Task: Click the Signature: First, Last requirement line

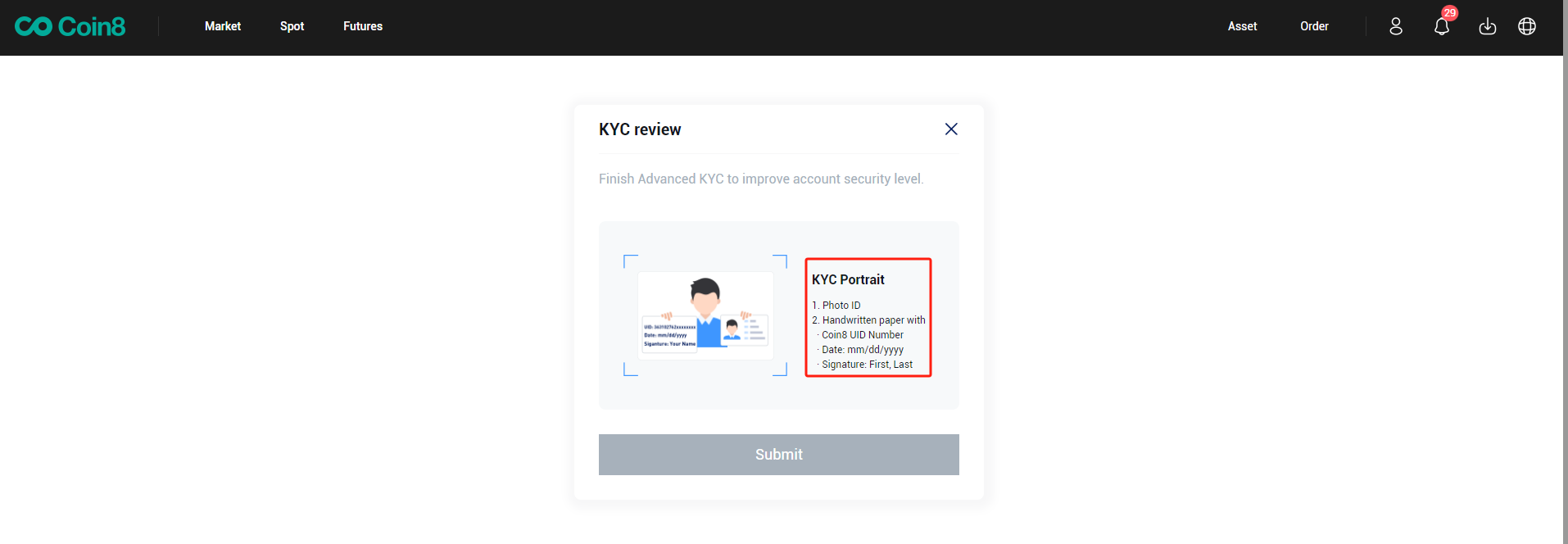Action: pos(867,365)
